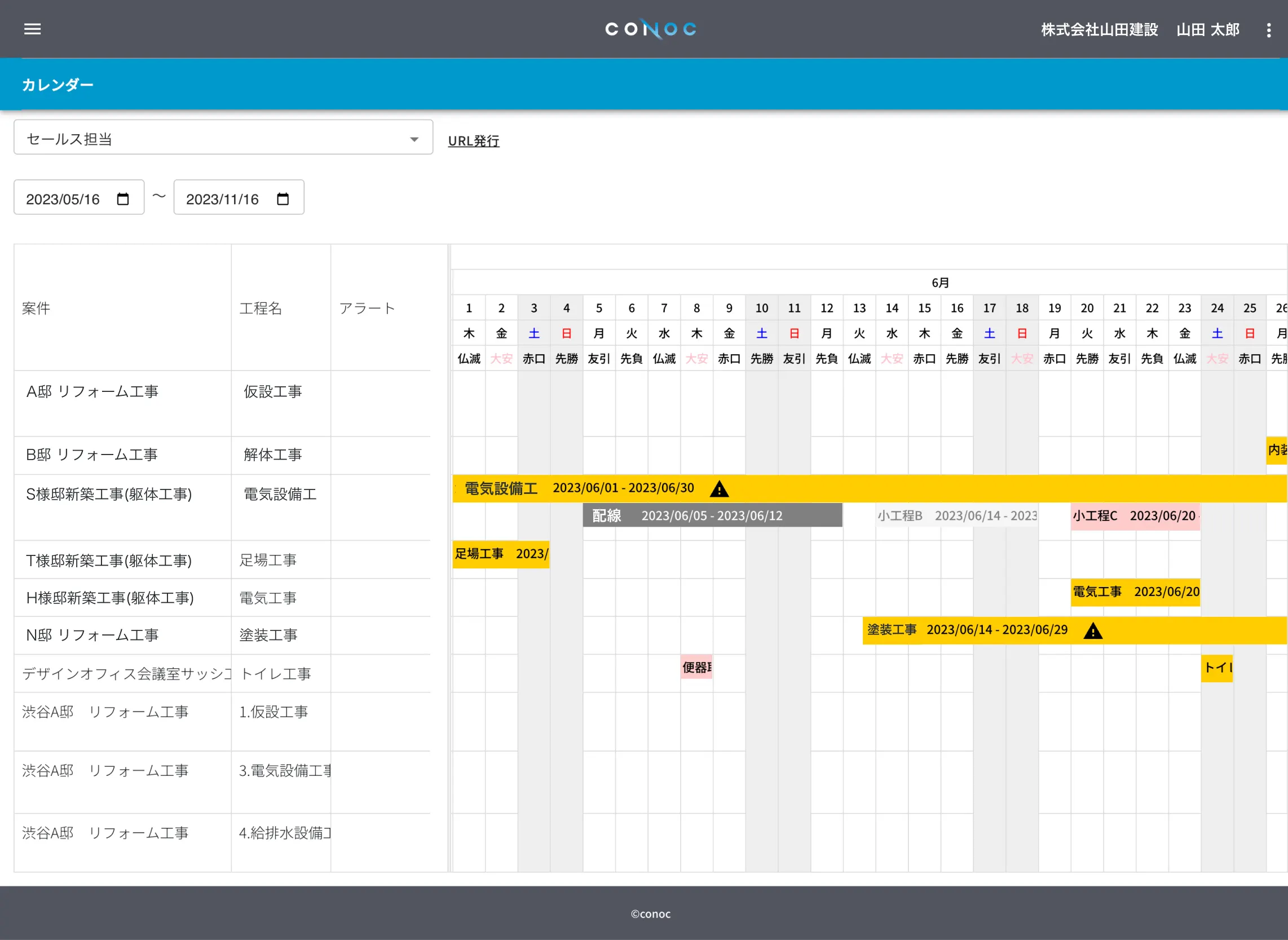Click the URL発行 link
1288x940 pixels.
click(x=473, y=140)
